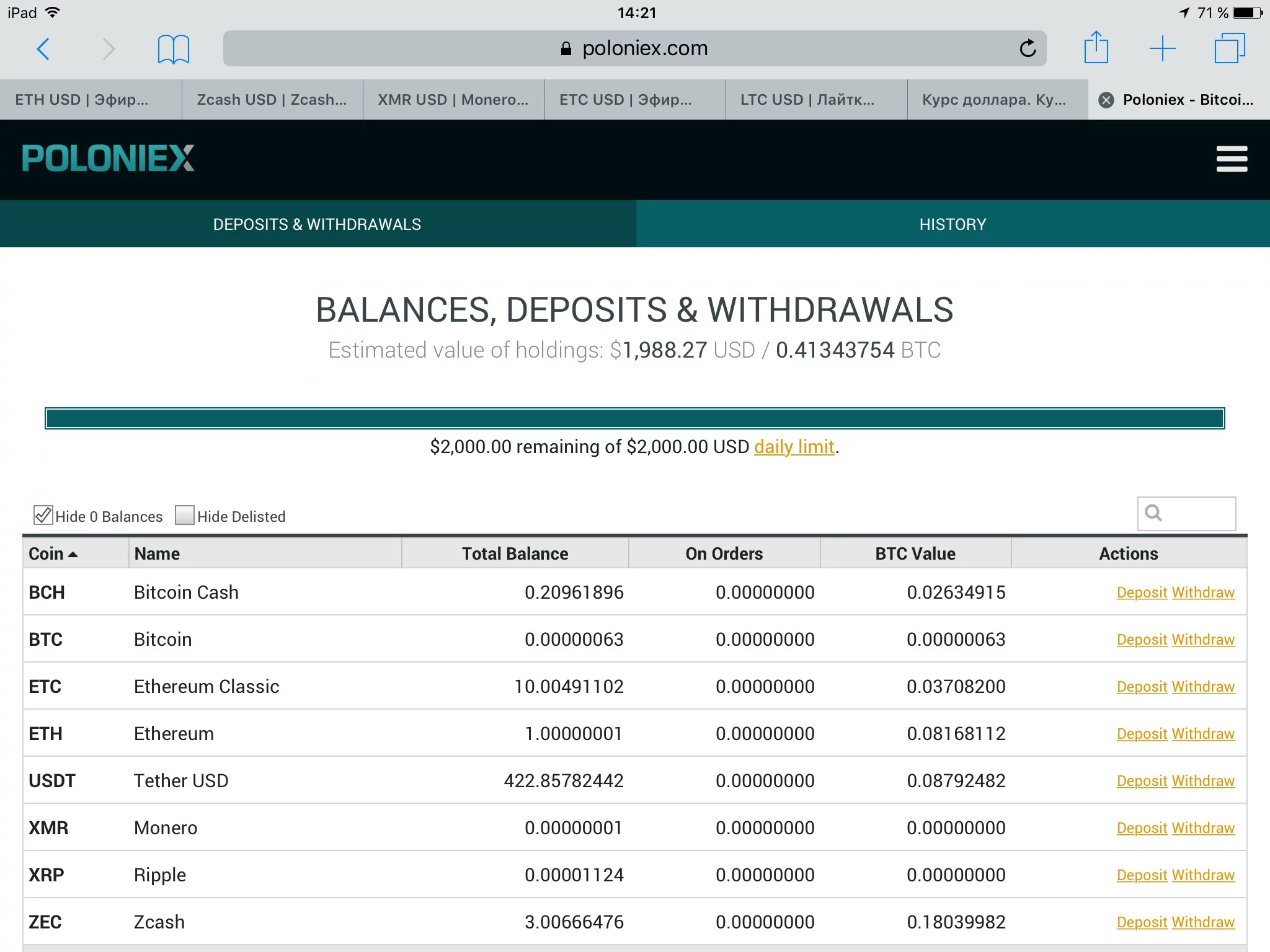Open the Safari bookmarks book icon
The image size is (1270, 952).
173,49
